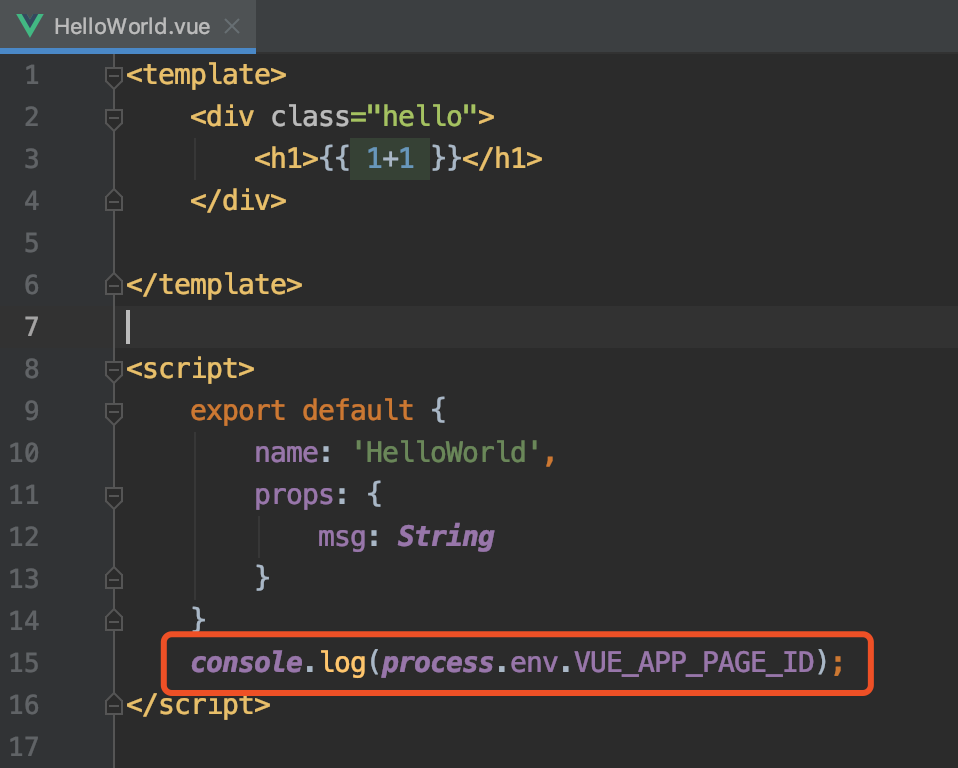This screenshot has height=768, width=958.
Task: Click fold end marker on line 14
Action: pyautogui.click(x=114, y=621)
